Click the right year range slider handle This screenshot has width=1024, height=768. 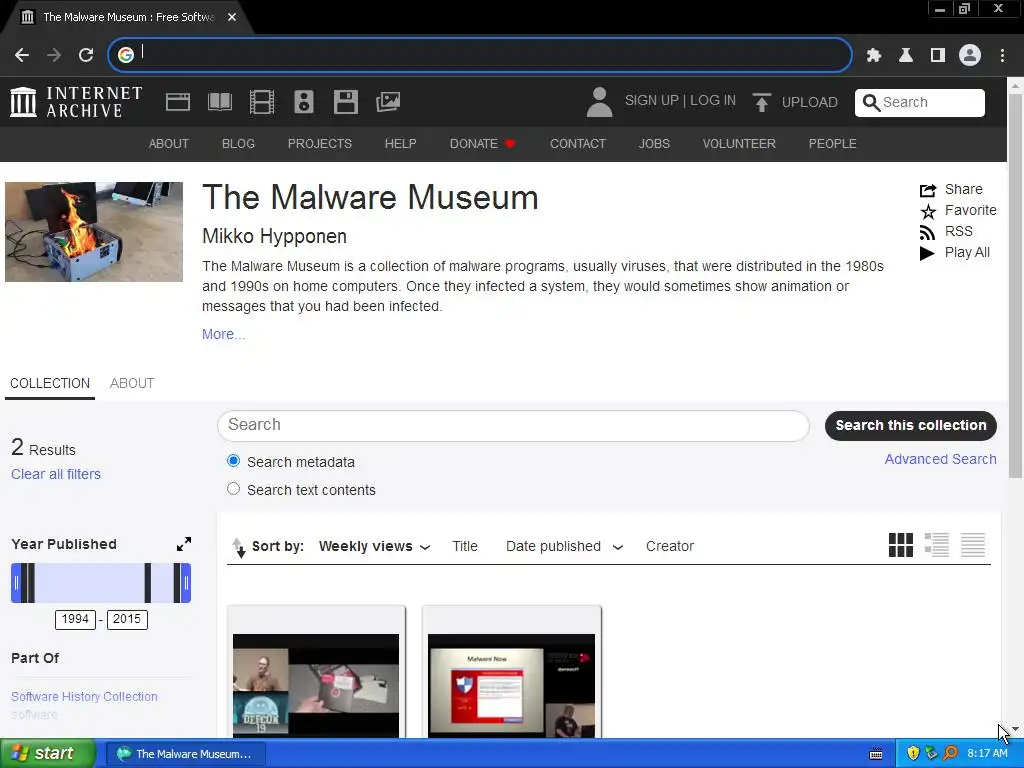pyautogui.click(x=186, y=583)
